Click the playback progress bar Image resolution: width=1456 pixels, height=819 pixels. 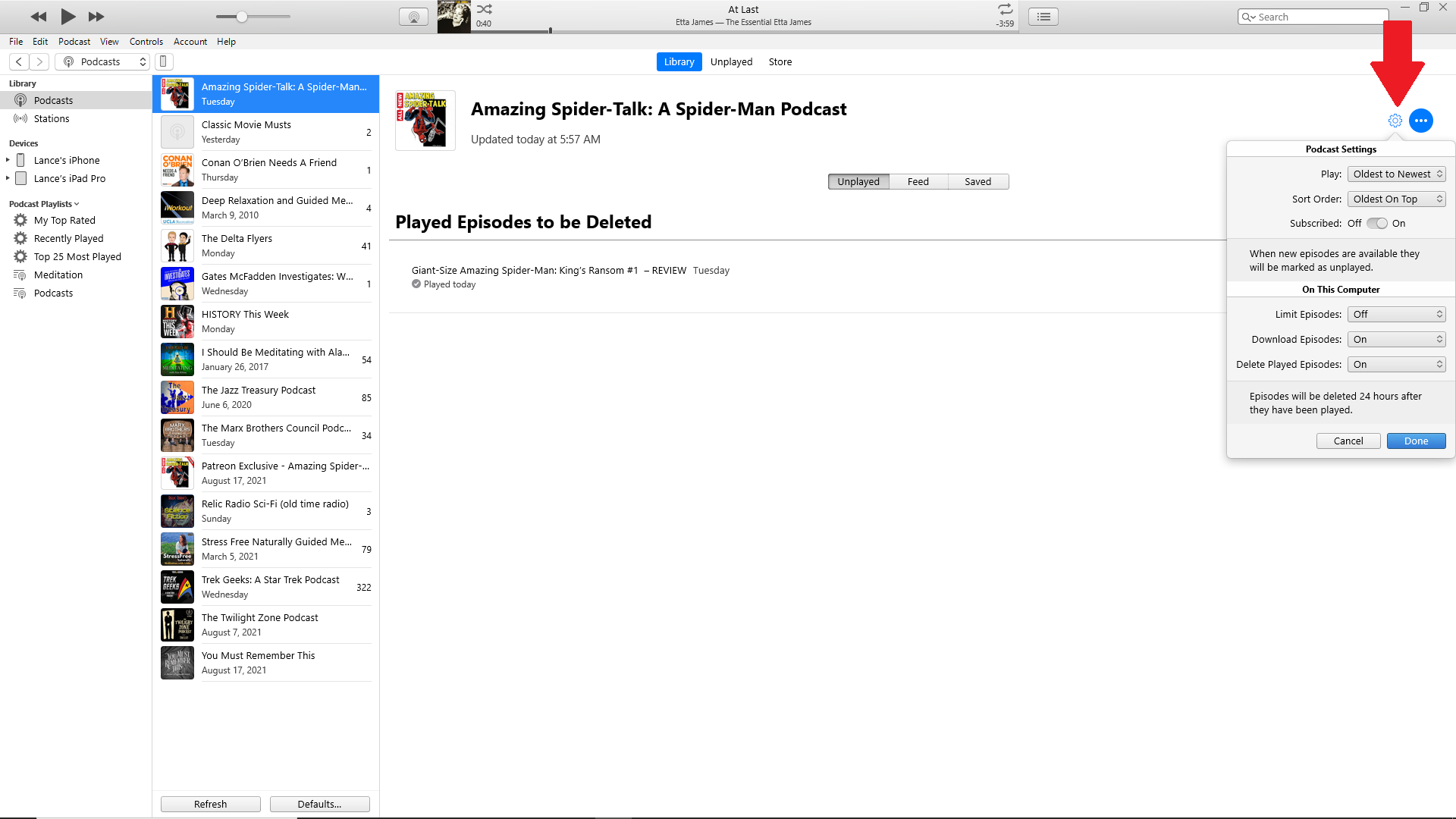[x=743, y=31]
